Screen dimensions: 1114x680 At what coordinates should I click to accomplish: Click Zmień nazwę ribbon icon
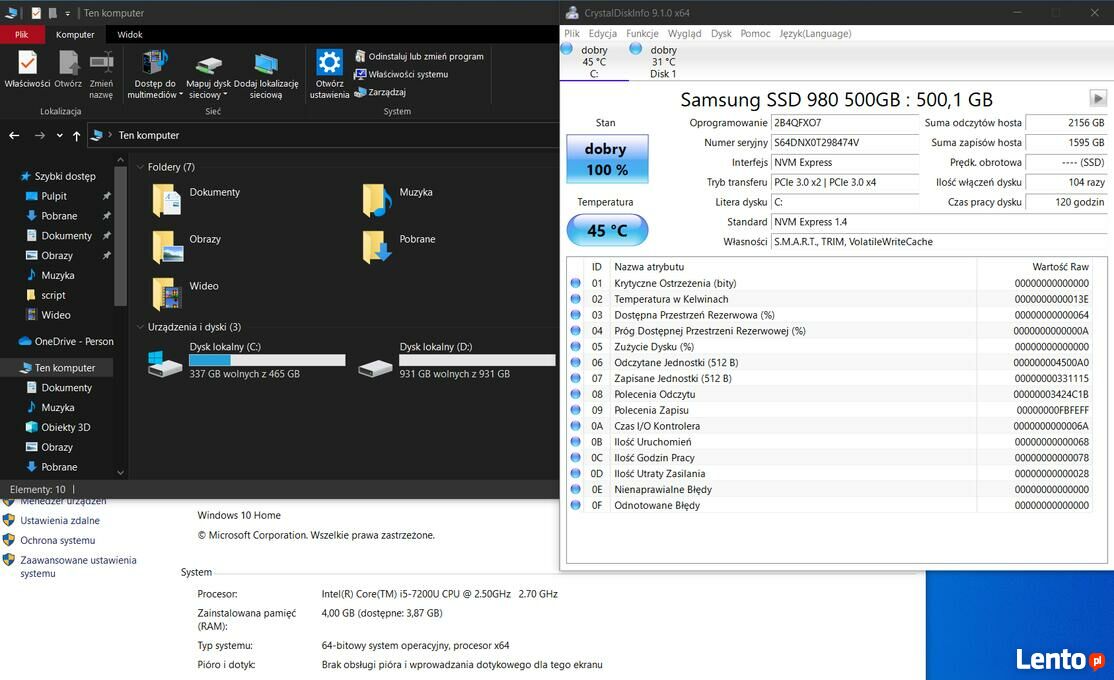[102, 63]
